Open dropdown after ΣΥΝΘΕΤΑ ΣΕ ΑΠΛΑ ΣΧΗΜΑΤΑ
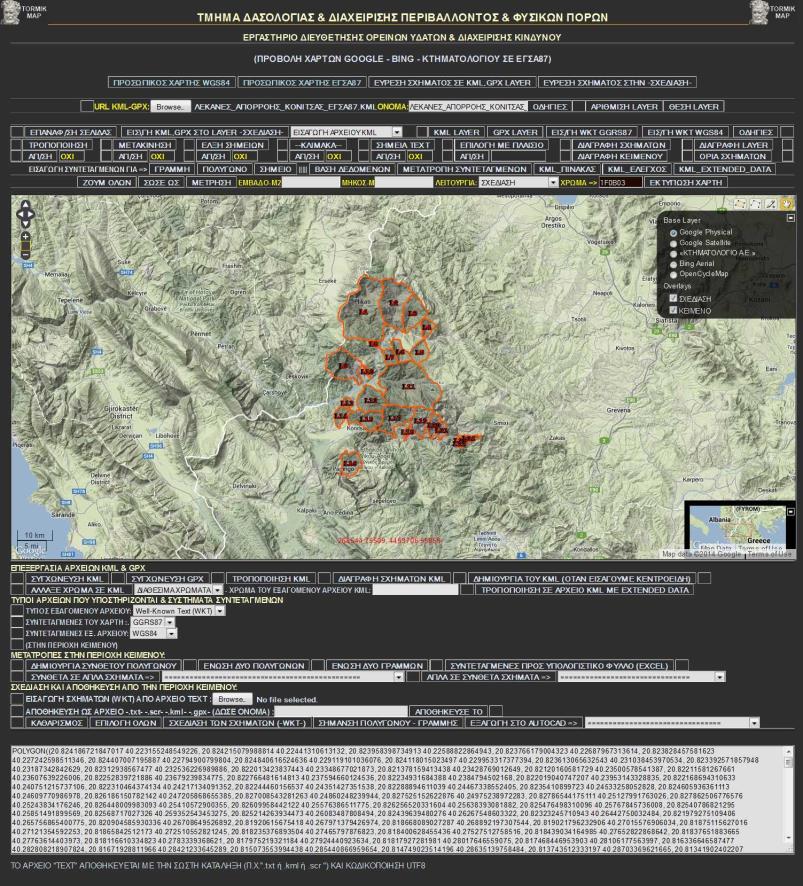The height and width of the screenshot is (886, 803). pyautogui.click(x=283, y=676)
